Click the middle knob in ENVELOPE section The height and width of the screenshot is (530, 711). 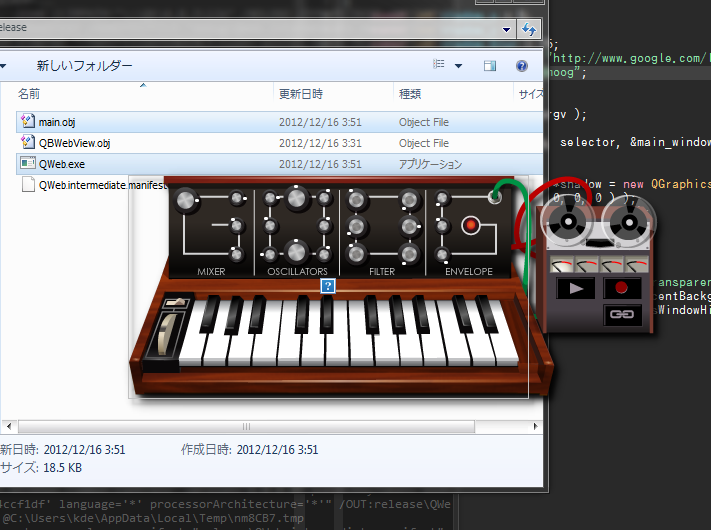click(442, 226)
